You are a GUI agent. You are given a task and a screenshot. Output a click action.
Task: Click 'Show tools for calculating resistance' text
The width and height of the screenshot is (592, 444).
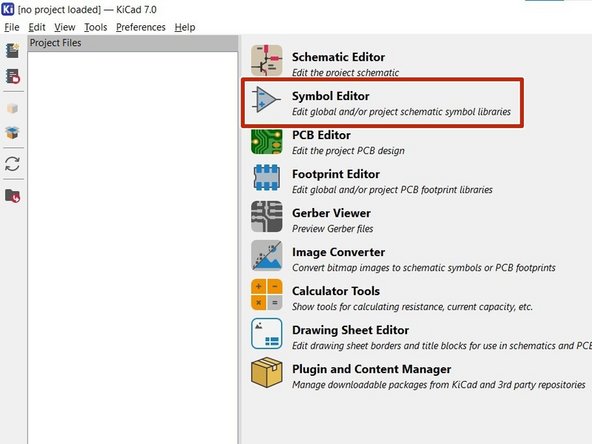(x=412, y=307)
